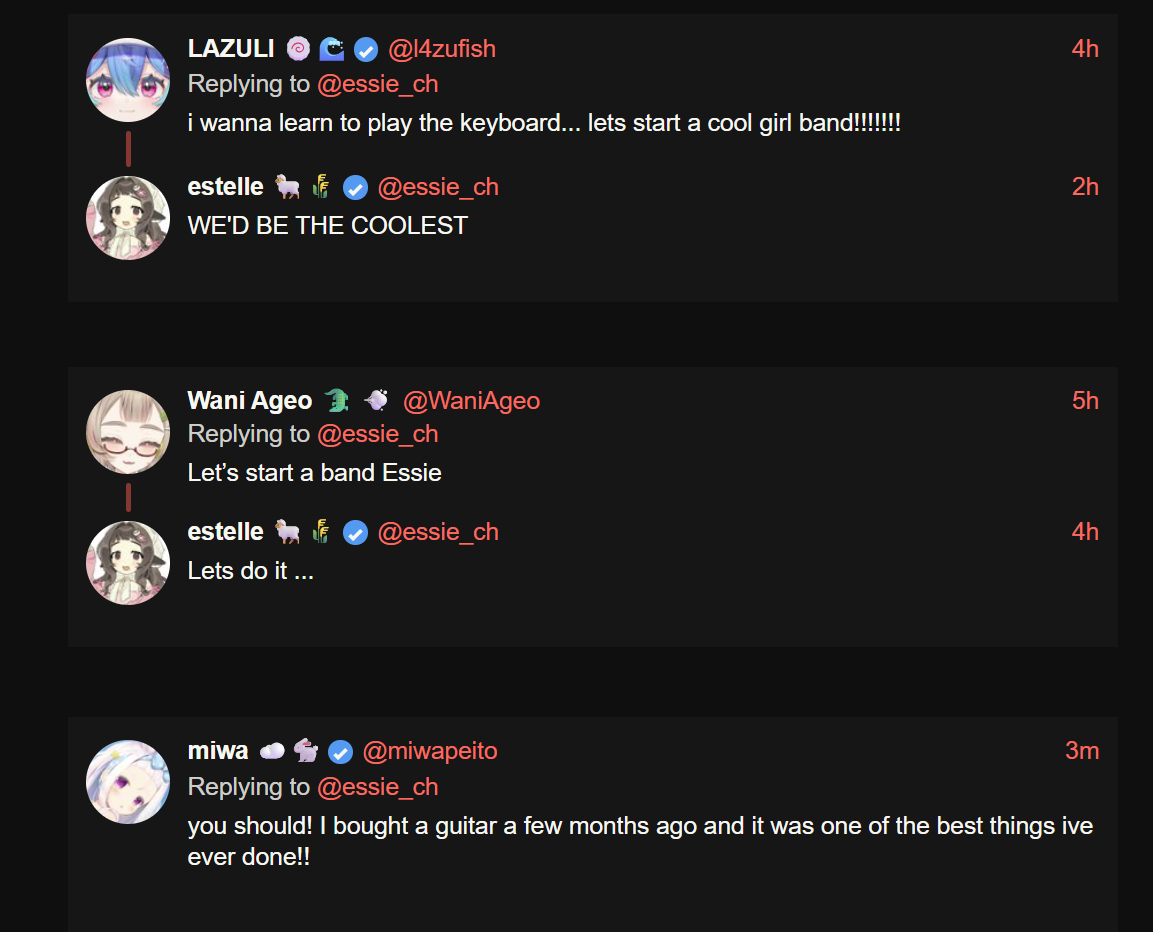Click the green crocodile emoji by Wani Ageo
The width and height of the screenshot is (1153, 932).
pyautogui.click(x=336, y=401)
